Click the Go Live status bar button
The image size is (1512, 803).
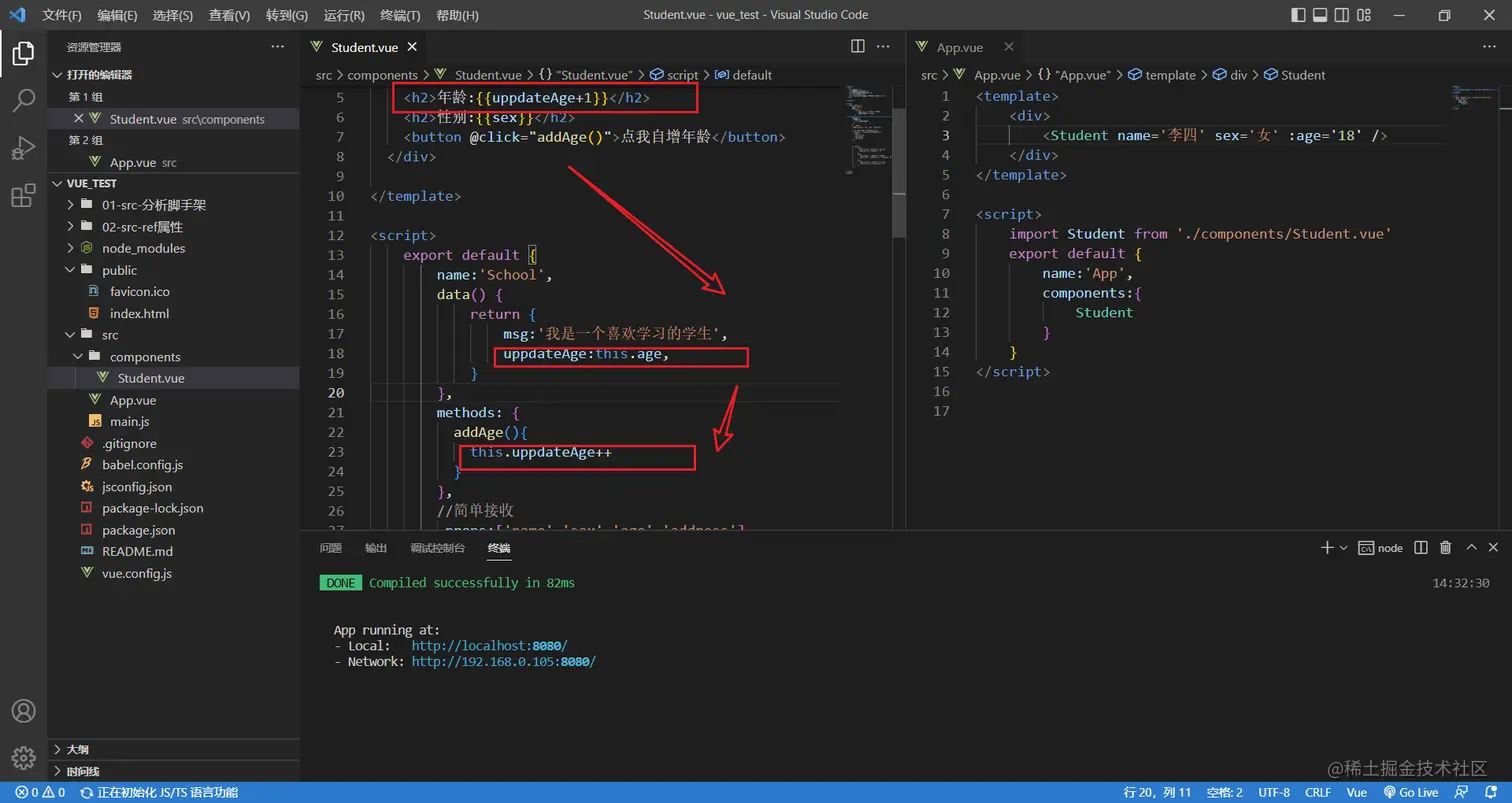[1410, 792]
